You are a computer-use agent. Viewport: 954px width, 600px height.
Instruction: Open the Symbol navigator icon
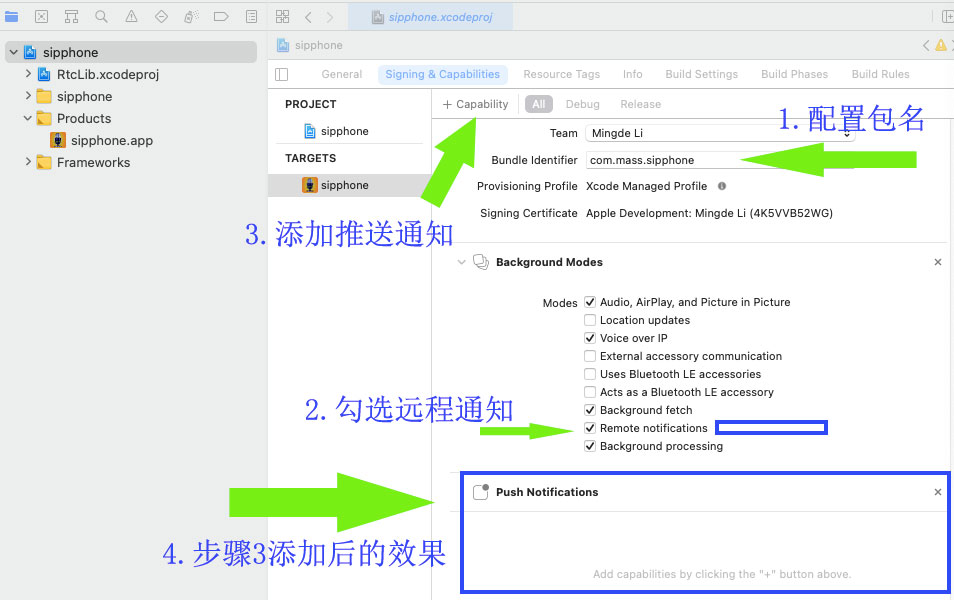tap(71, 17)
